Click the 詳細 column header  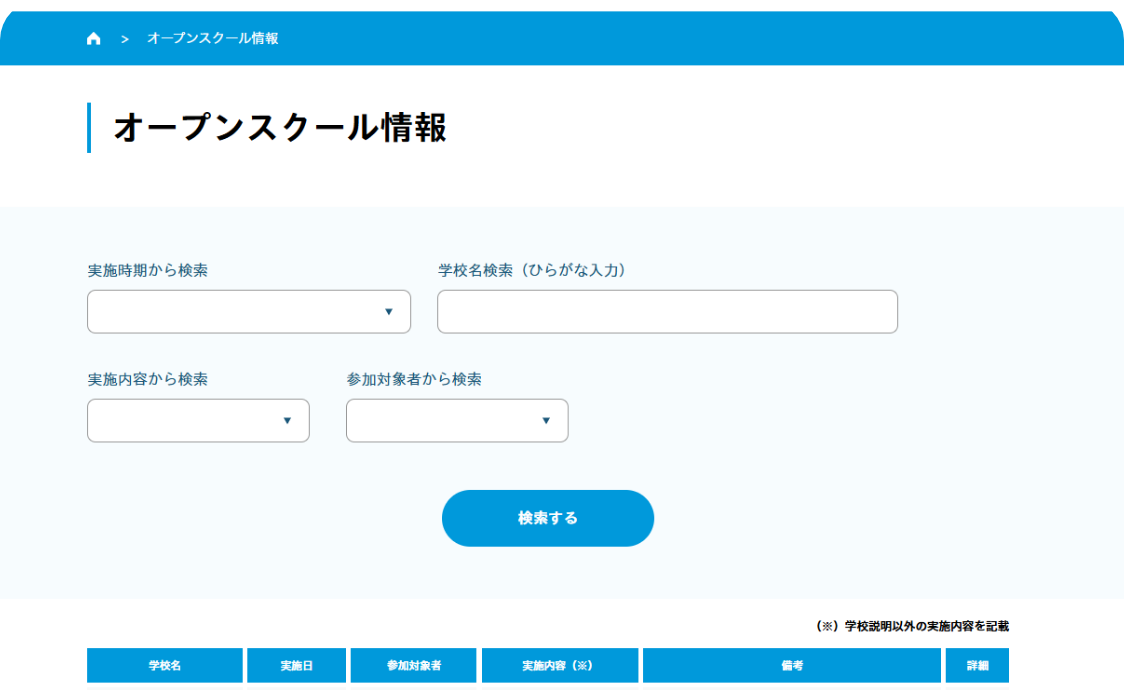pyautogui.click(x=978, y=665)
